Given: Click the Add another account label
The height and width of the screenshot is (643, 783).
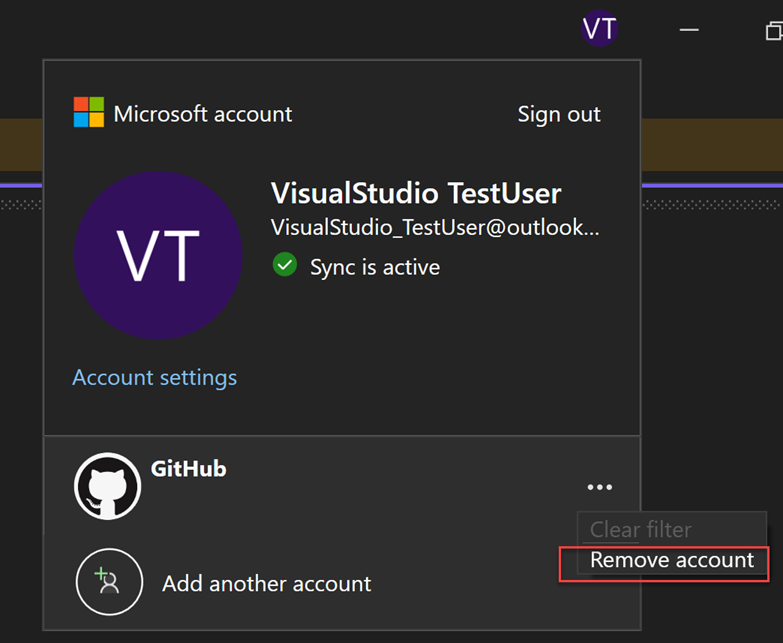Looking at the screenshot, I should [266, 583].
